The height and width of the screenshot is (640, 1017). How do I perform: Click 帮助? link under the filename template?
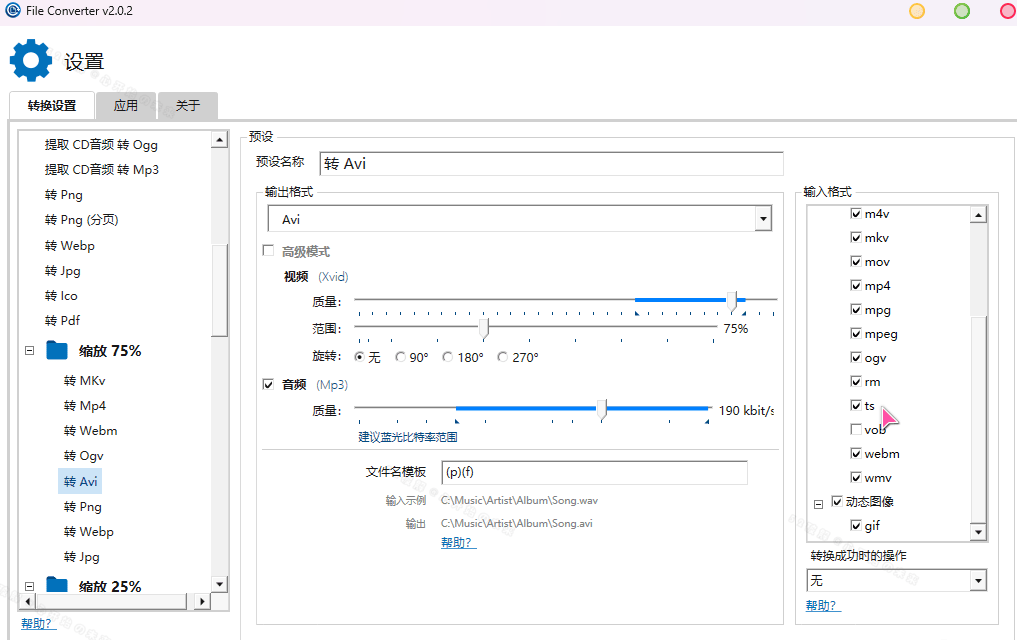[457, 543]
